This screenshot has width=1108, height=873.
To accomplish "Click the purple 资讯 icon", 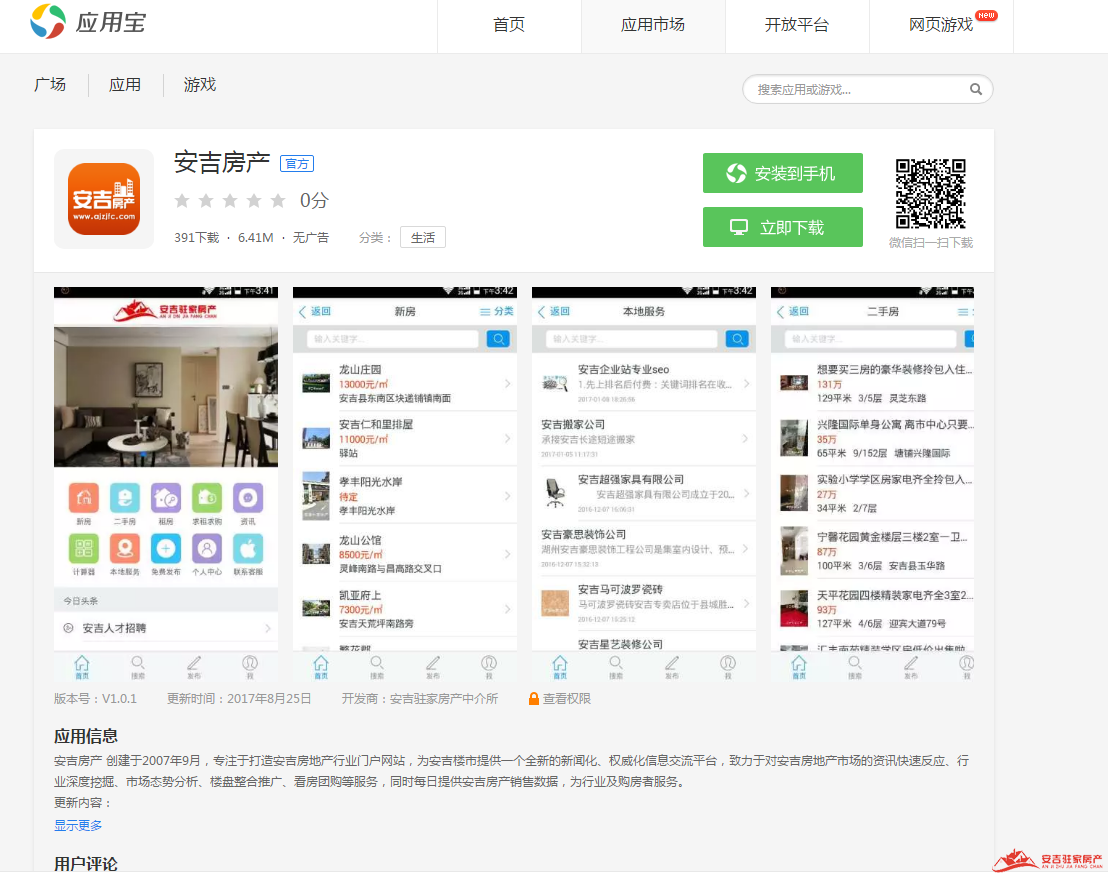I will click(248, 498).
